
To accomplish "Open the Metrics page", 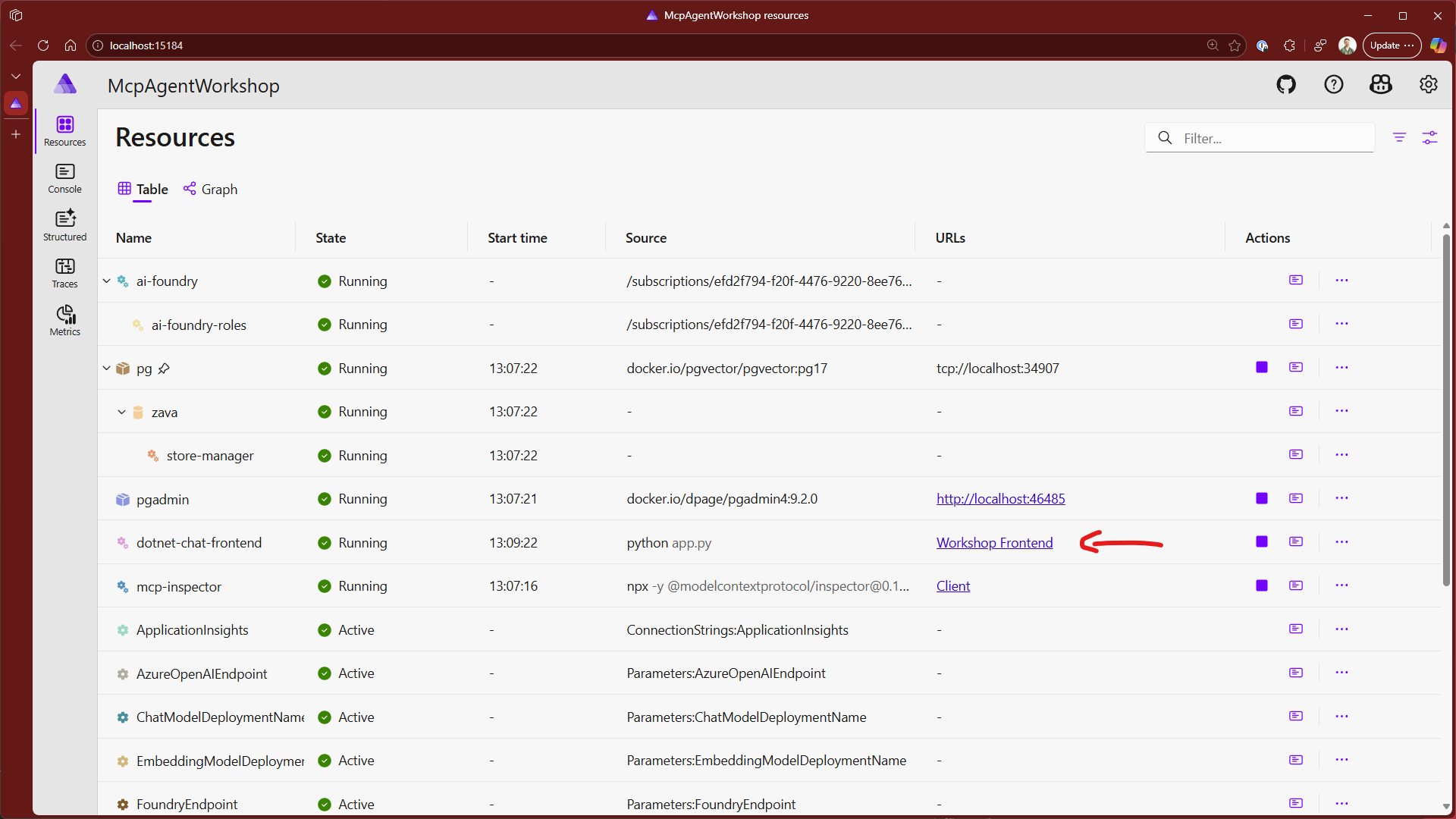I will pos(64,320).
